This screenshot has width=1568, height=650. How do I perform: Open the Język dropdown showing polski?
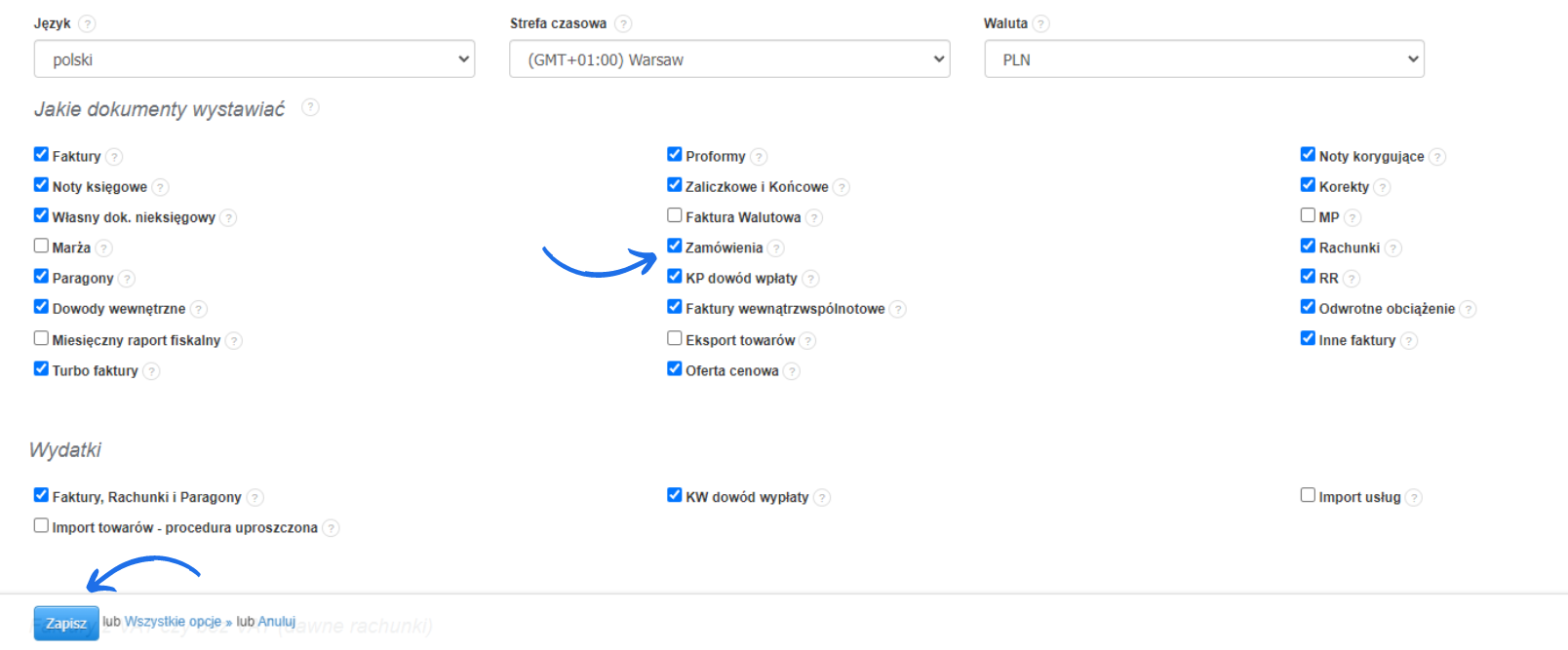coord(255,59)
